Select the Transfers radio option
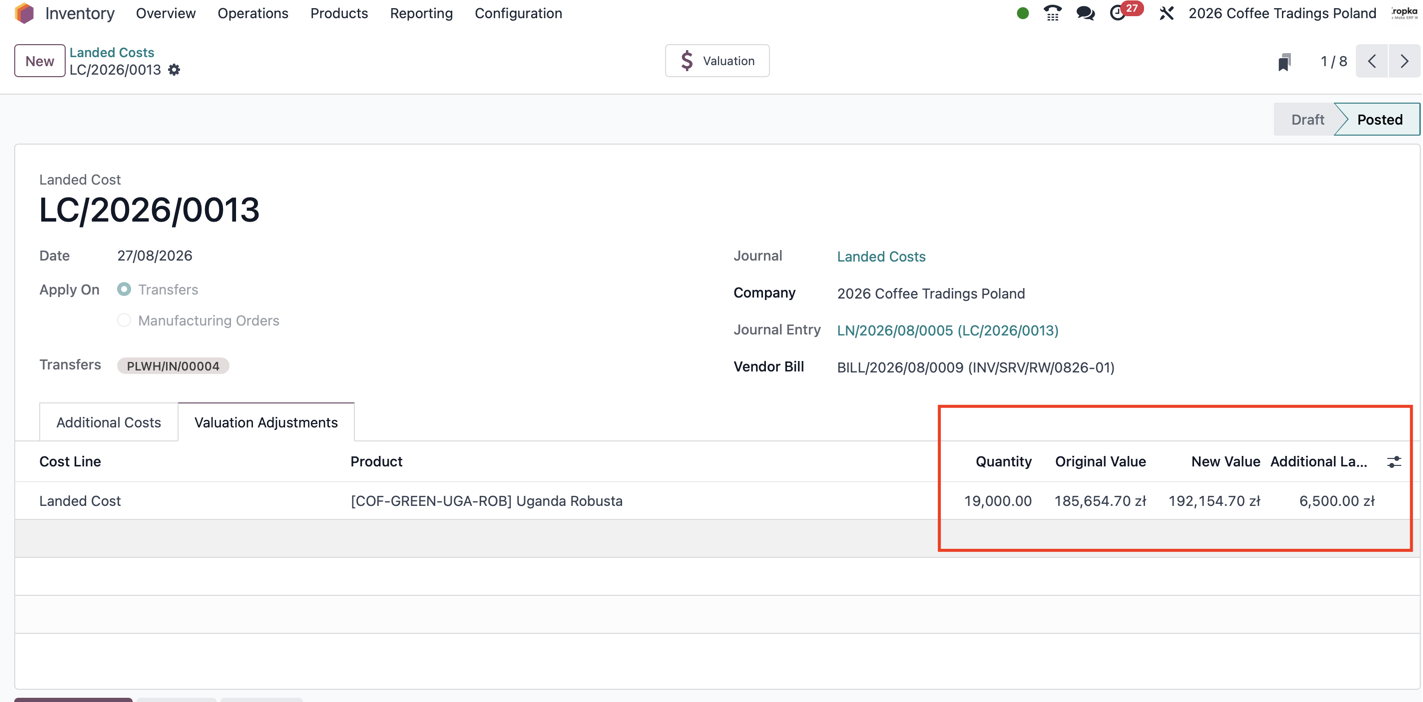Viewport: 1423px width, 702px height. coord(124,289)
